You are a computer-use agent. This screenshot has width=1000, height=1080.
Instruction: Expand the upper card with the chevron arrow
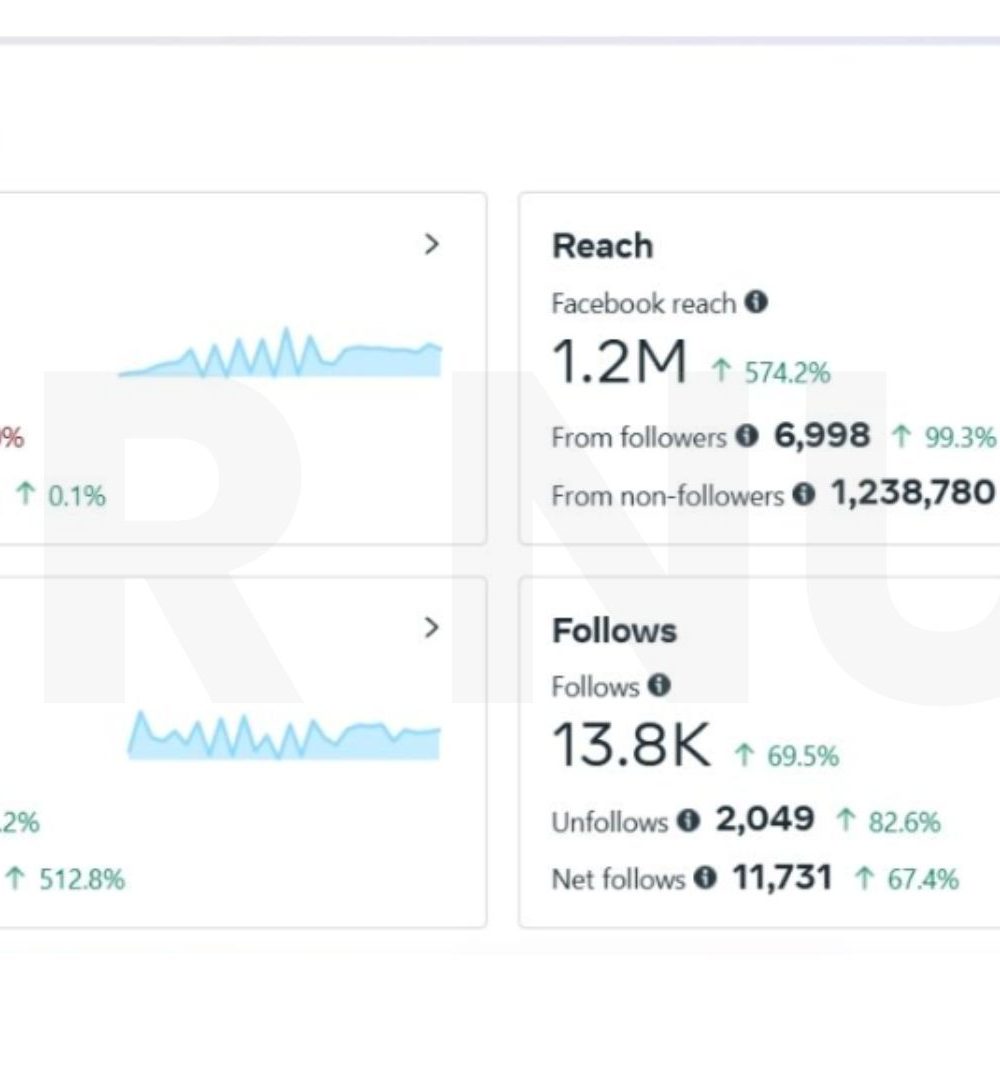pyautogui.click(x=432, y=244)
